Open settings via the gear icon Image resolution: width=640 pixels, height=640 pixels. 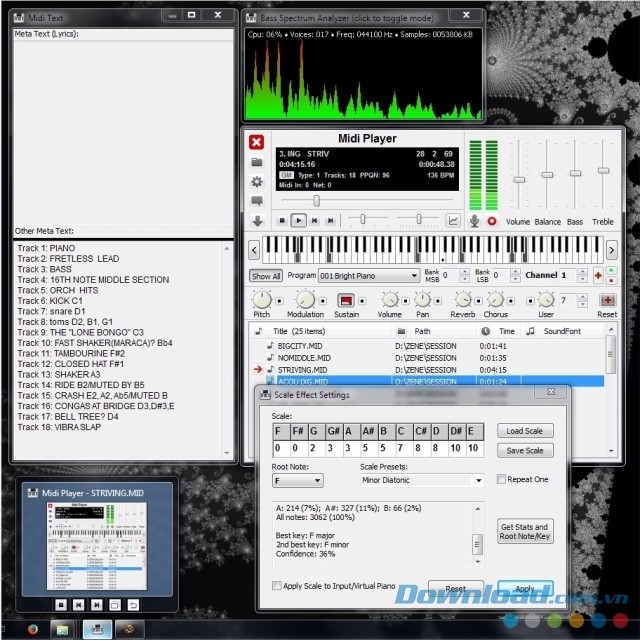point(257,182)
